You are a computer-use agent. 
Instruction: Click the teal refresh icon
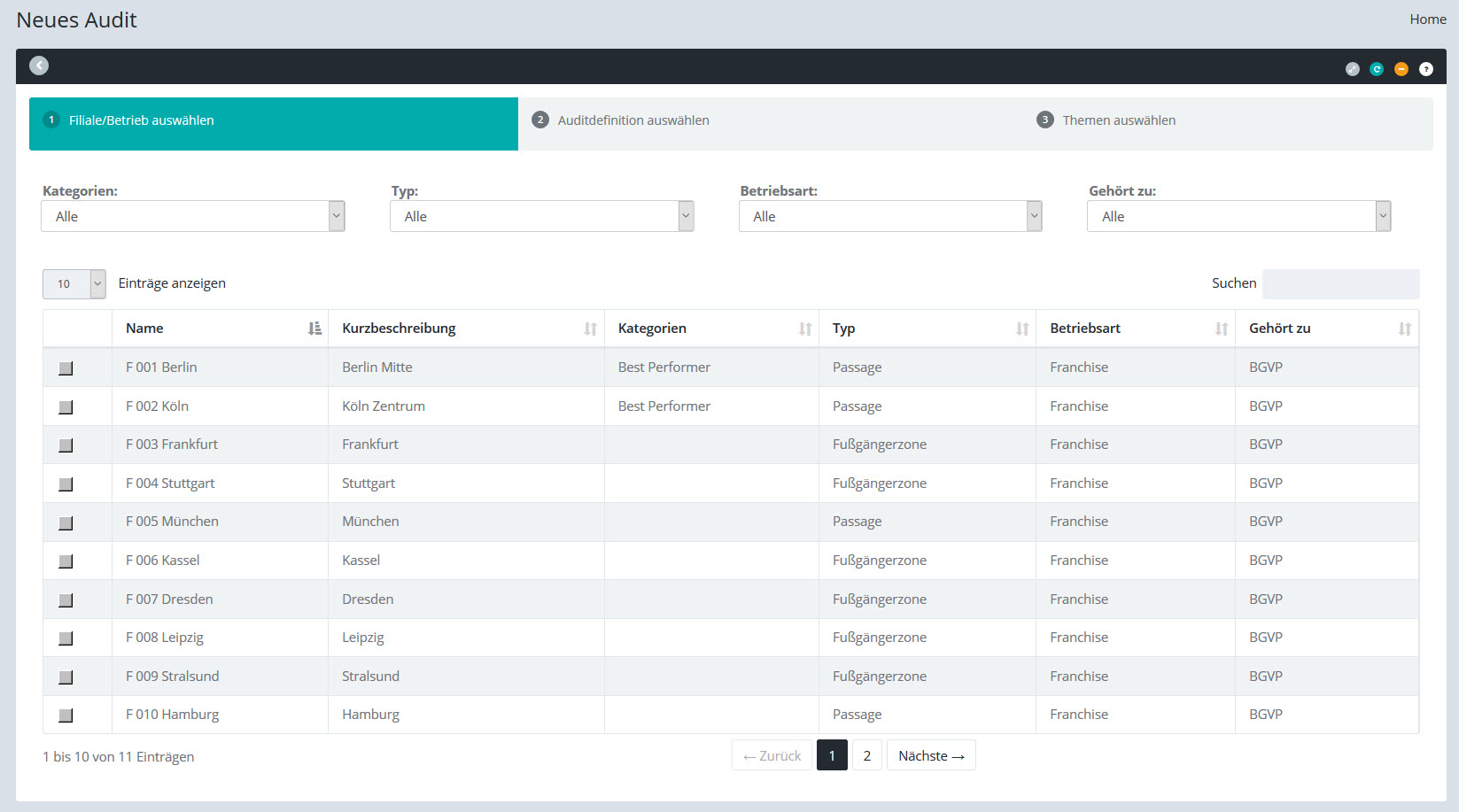(1377, 69)
